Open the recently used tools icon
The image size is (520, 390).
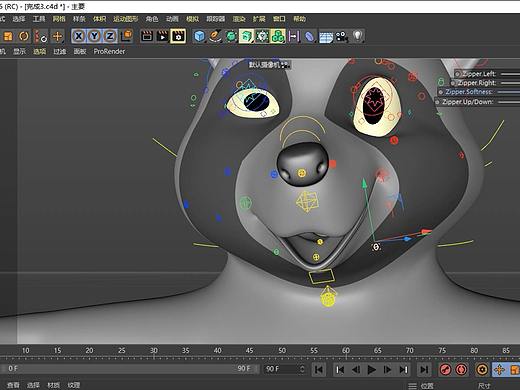point(41,36)
